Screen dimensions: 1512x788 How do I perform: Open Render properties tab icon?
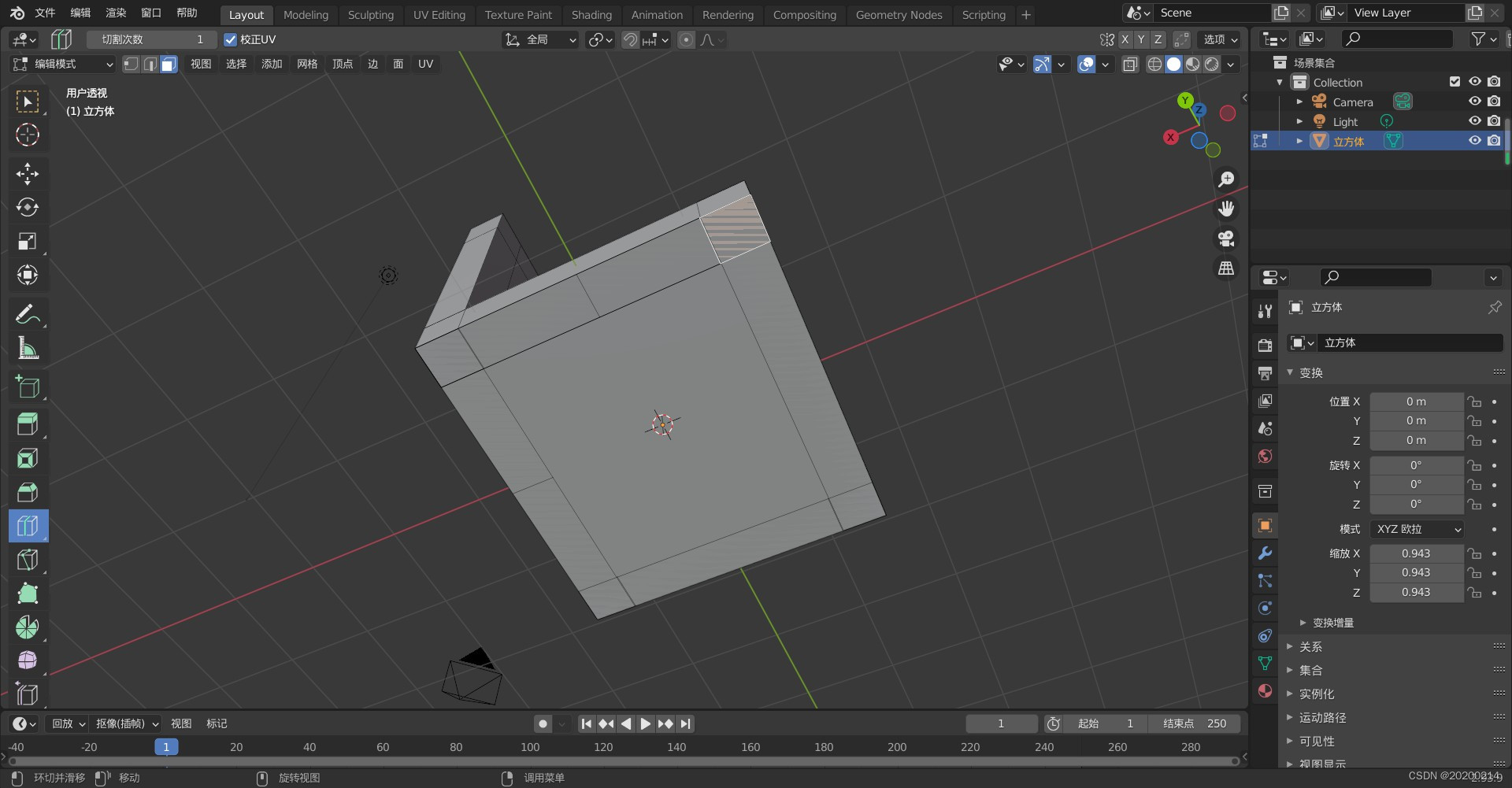point(1266,346)
